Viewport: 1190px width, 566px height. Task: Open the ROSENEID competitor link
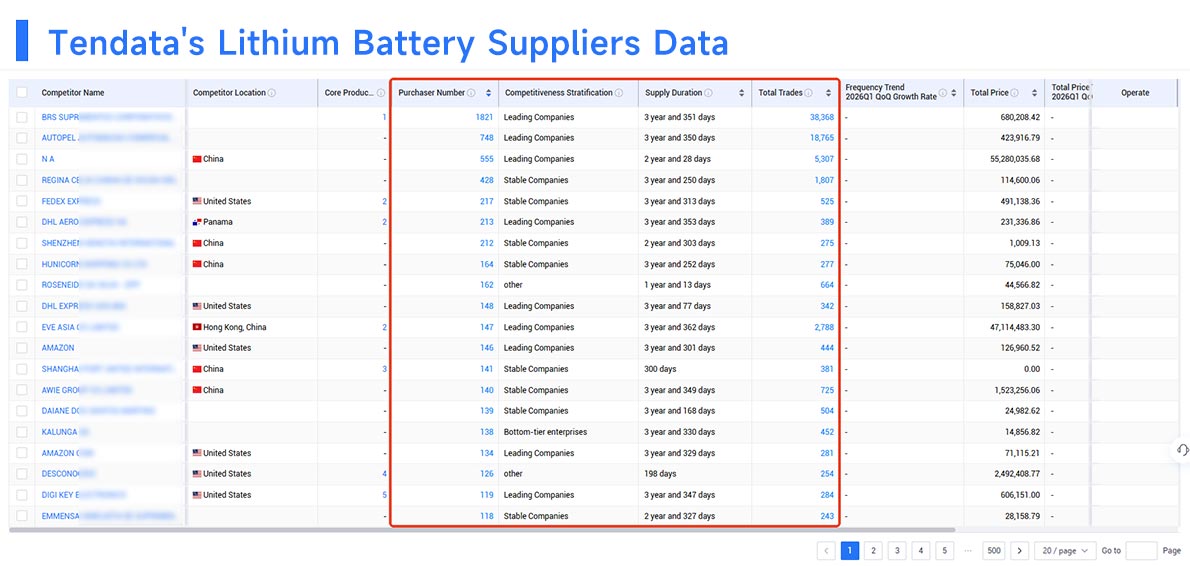(91, 285)
